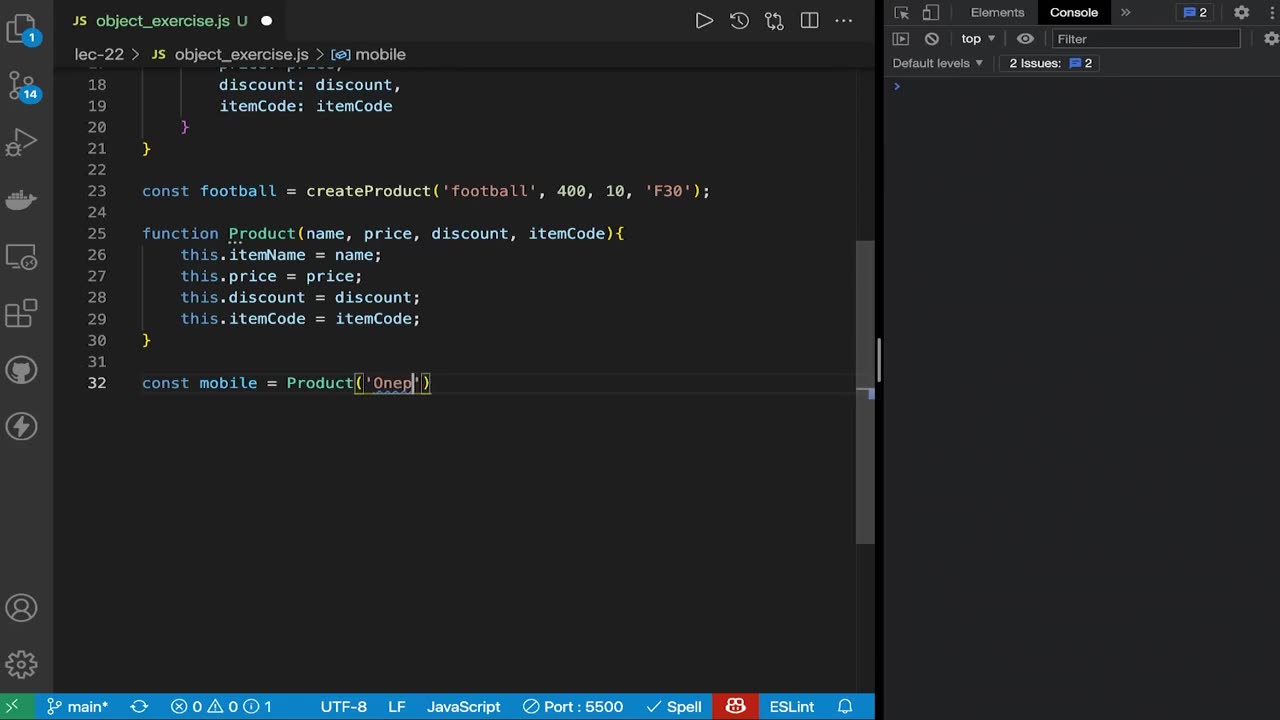Open the Remote Explorer view
The width and height of the screenshot is (1280, 720).
tap(21, 258)
